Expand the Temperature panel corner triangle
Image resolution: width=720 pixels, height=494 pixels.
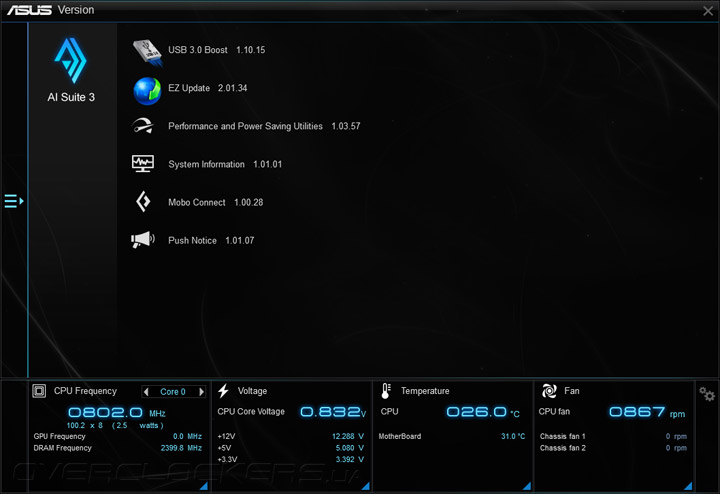[527, 486]
